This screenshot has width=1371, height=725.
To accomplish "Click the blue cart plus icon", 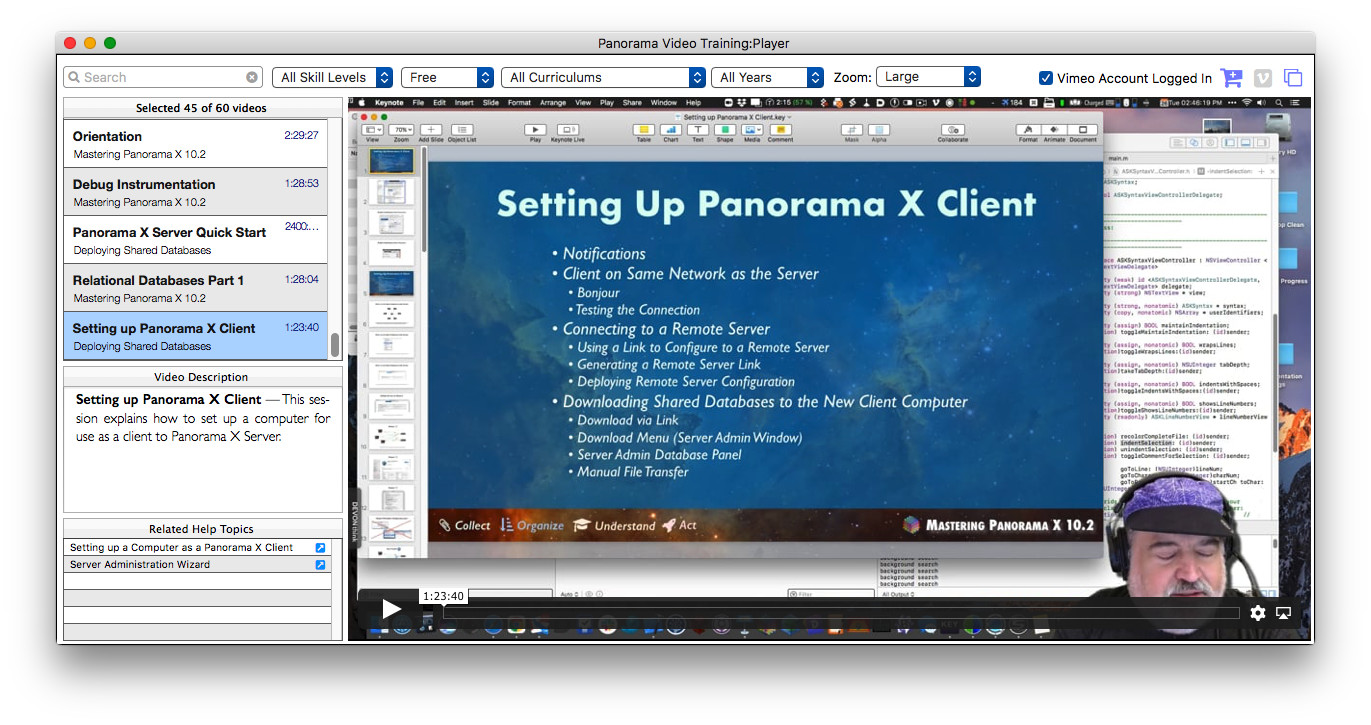I will (x=1232, y=78).
